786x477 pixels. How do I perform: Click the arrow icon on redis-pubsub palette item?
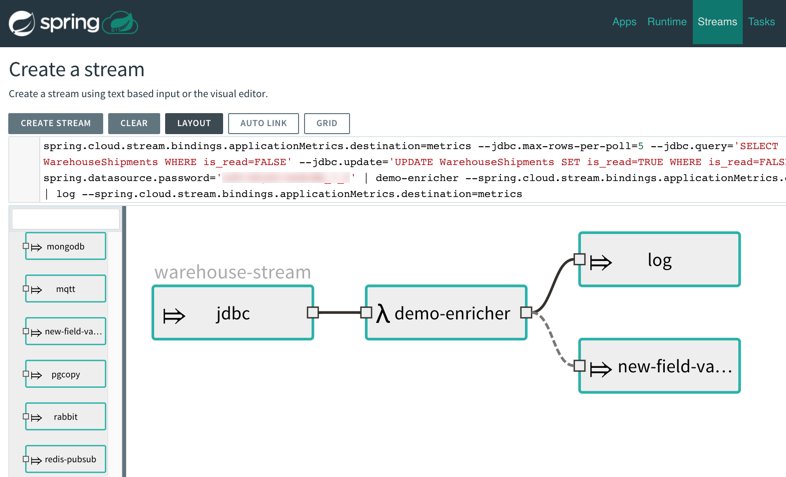pos(36,460)
